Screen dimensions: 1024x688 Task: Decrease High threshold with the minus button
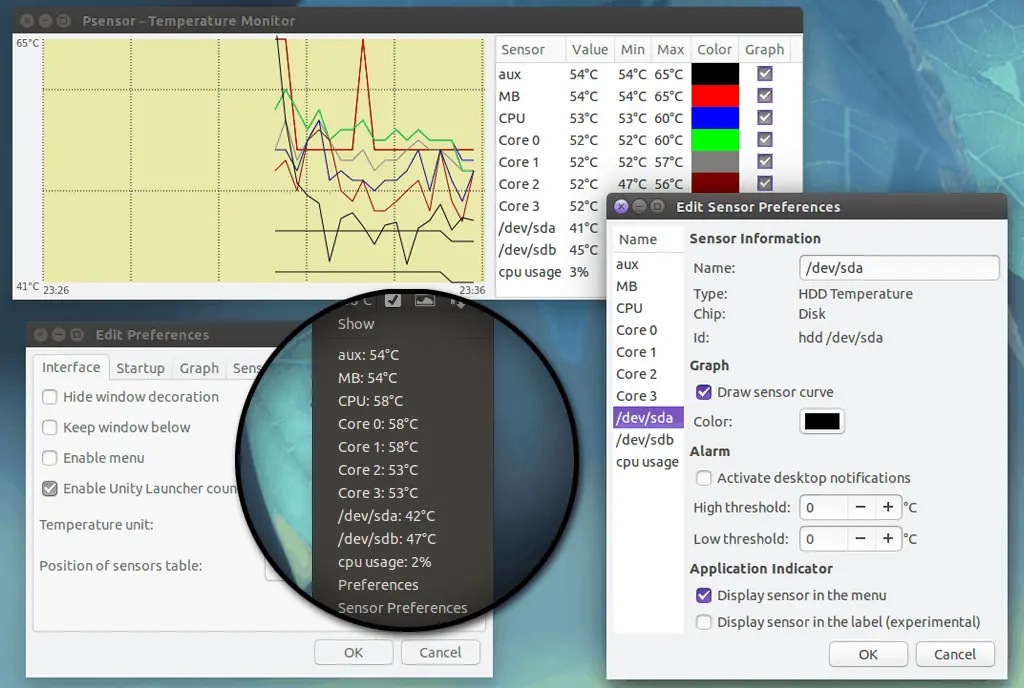tap(860, 508)
